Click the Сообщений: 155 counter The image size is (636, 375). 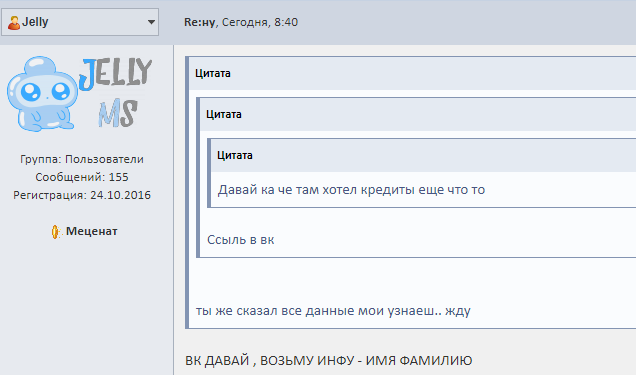[x=82, y=177]
